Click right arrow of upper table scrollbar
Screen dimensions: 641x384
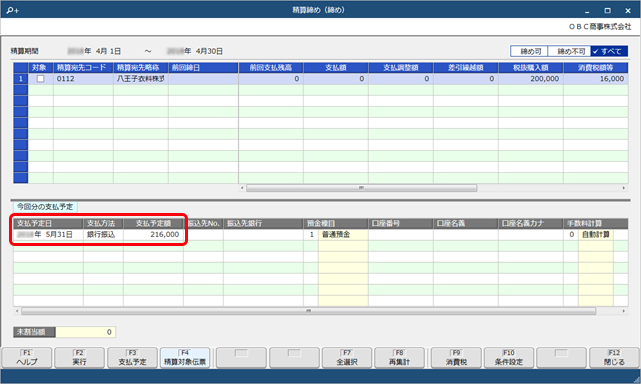pyautogui.click(x=624, y=188)
